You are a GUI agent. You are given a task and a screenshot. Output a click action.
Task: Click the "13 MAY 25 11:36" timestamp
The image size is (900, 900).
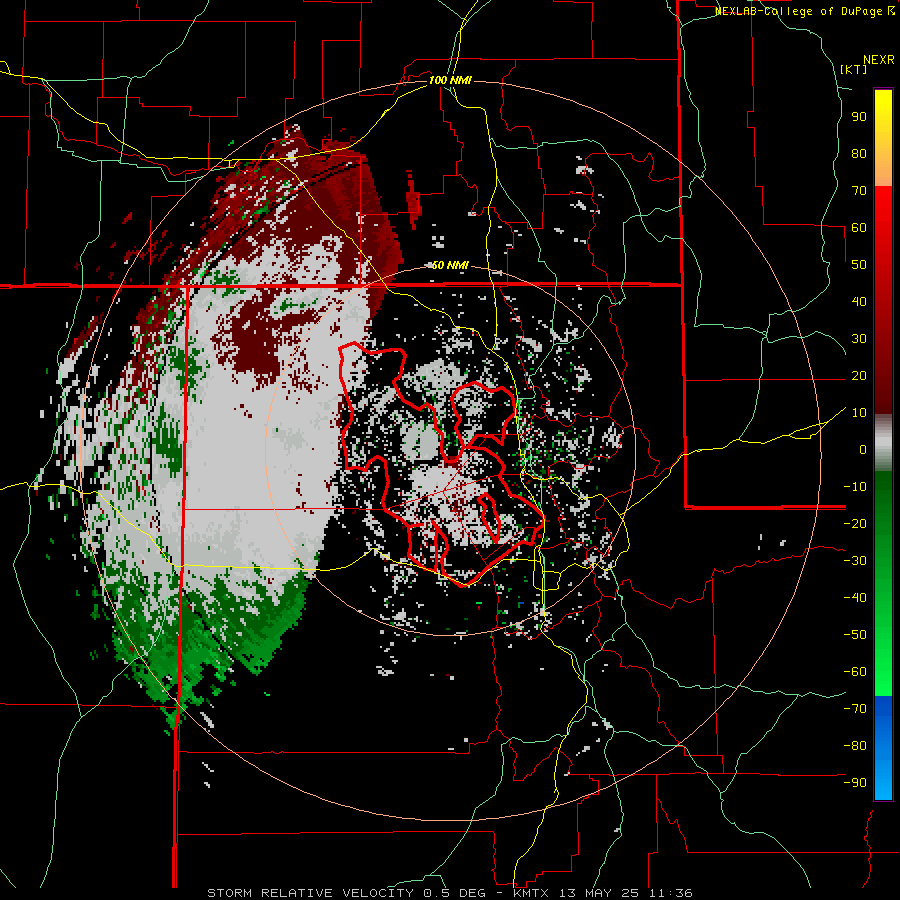(624, 893)
